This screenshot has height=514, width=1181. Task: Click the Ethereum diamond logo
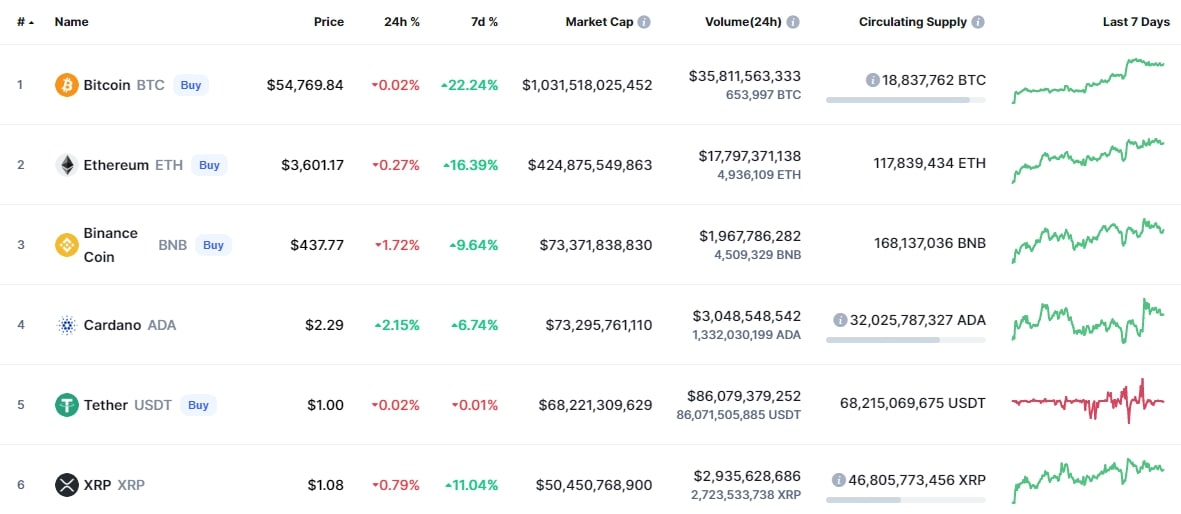[67, 165]
